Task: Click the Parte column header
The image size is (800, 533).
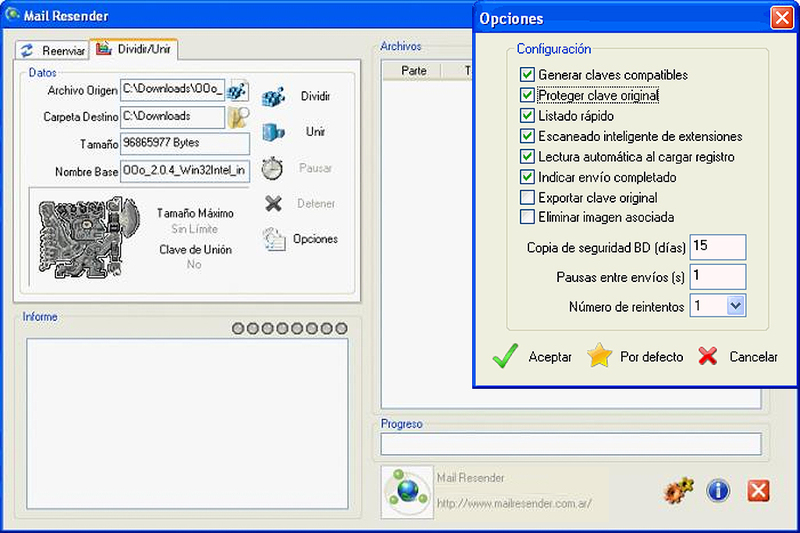Action: [413, 70]
